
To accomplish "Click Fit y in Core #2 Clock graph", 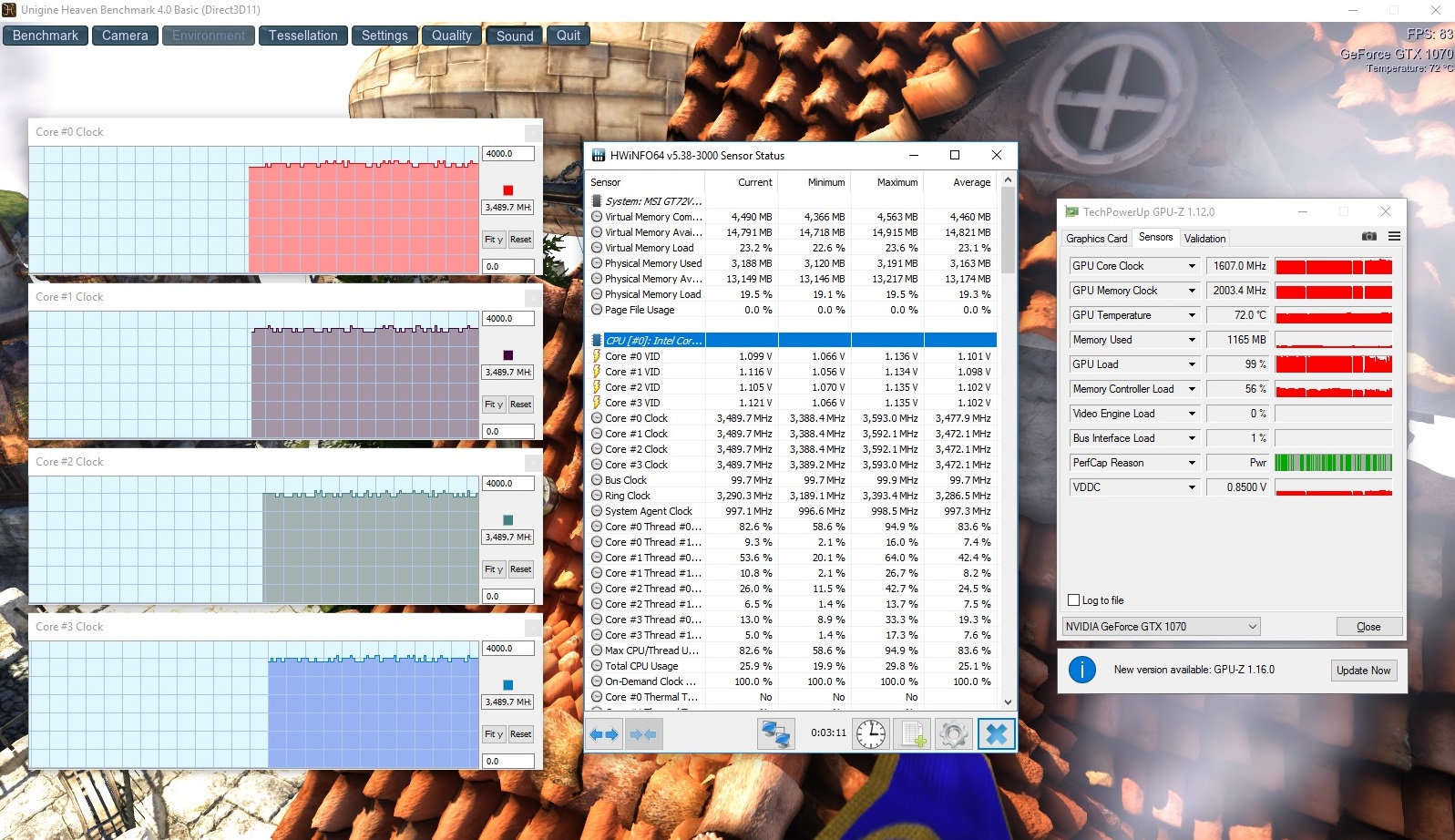I will (x=493, y=569).
